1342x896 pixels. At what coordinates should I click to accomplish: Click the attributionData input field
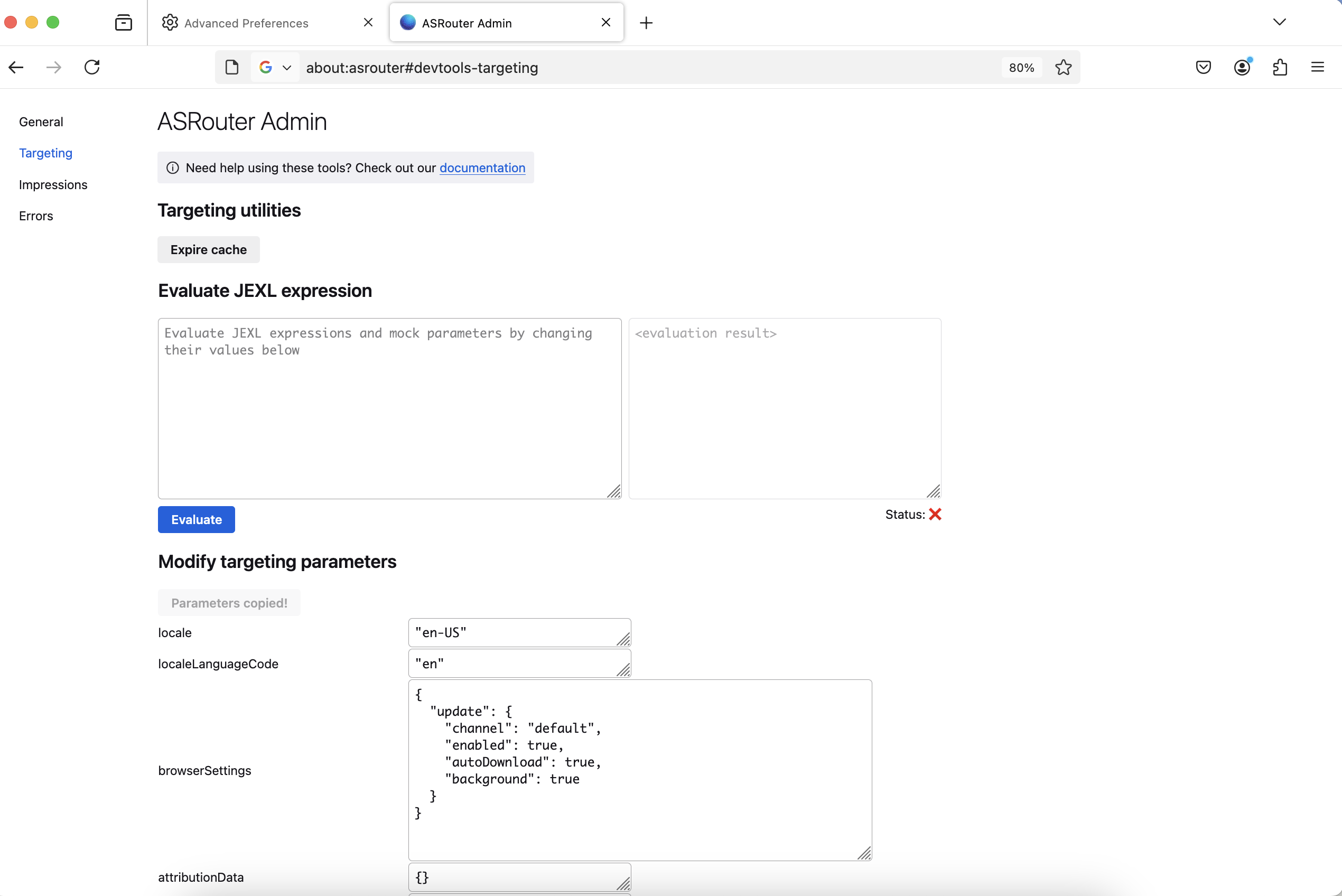click(520, 877)
